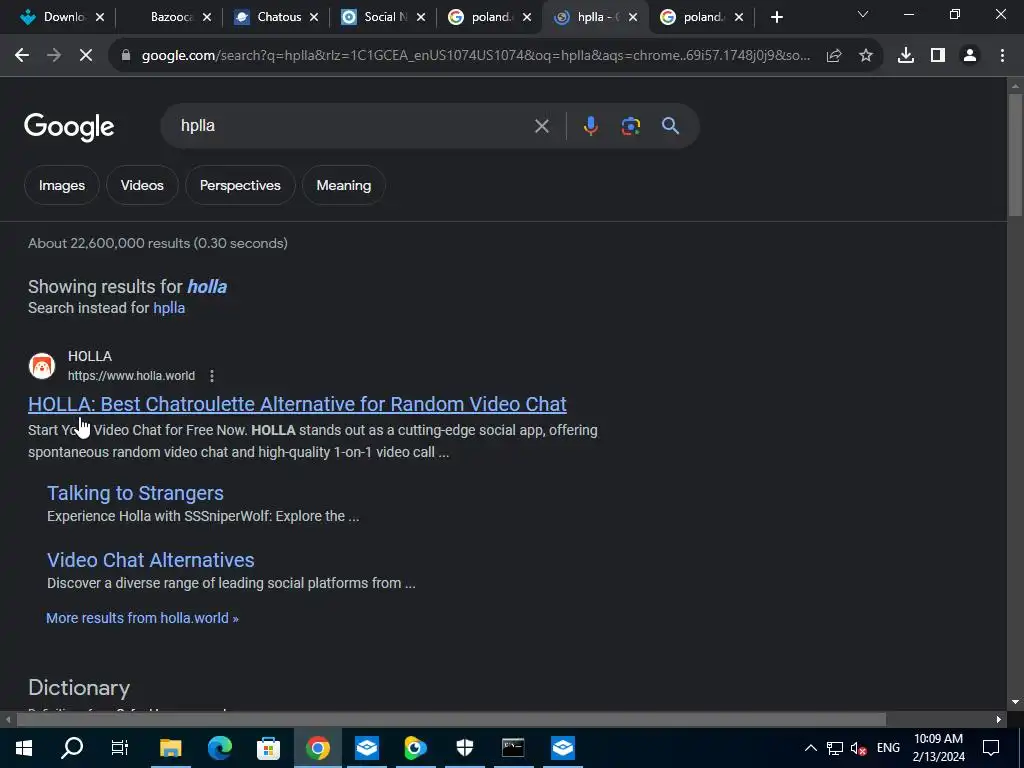Open the muted volume tray icon
1024x768 pixels.
(859, 748)
